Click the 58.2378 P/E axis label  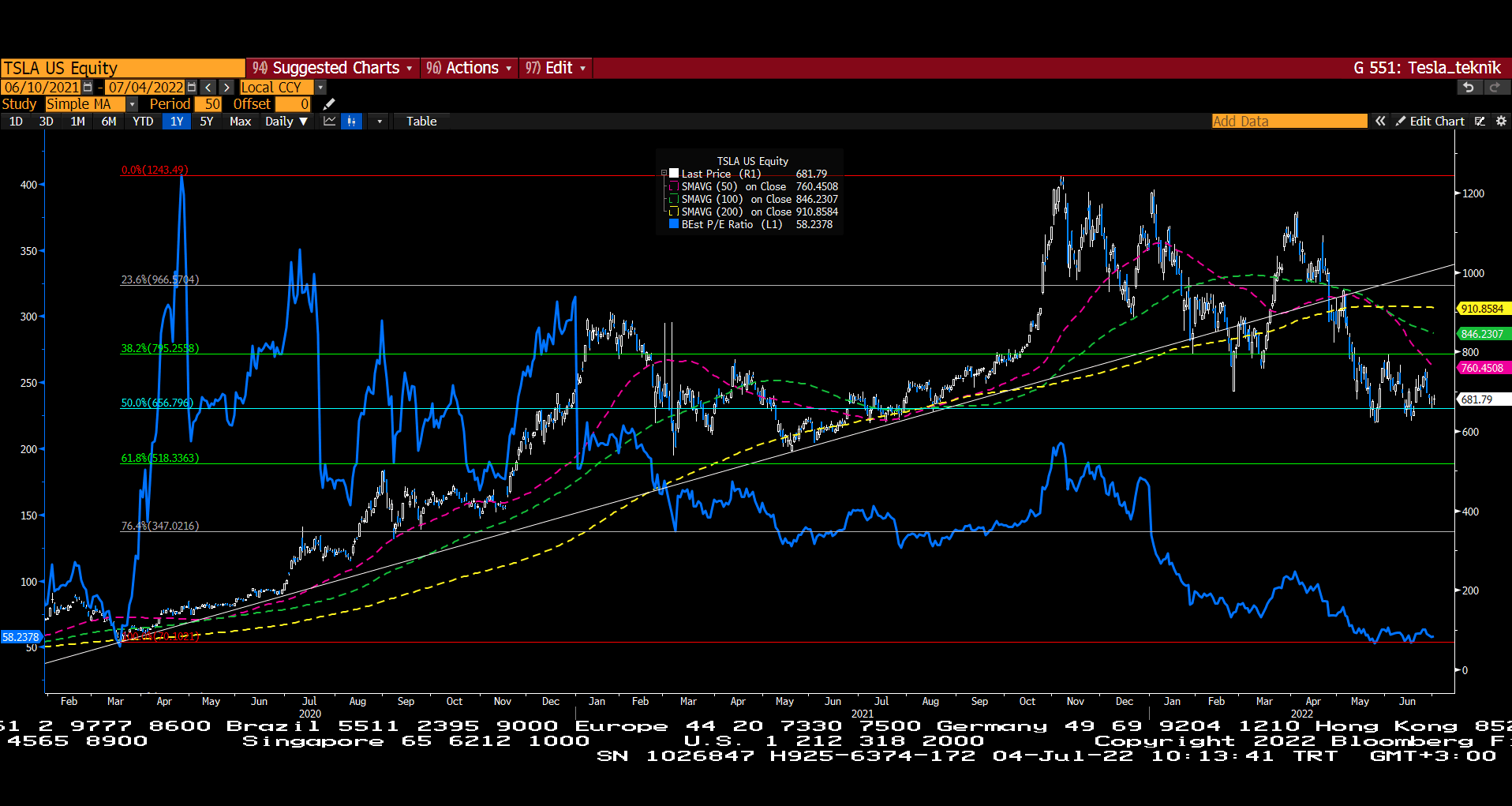point(21,638)
